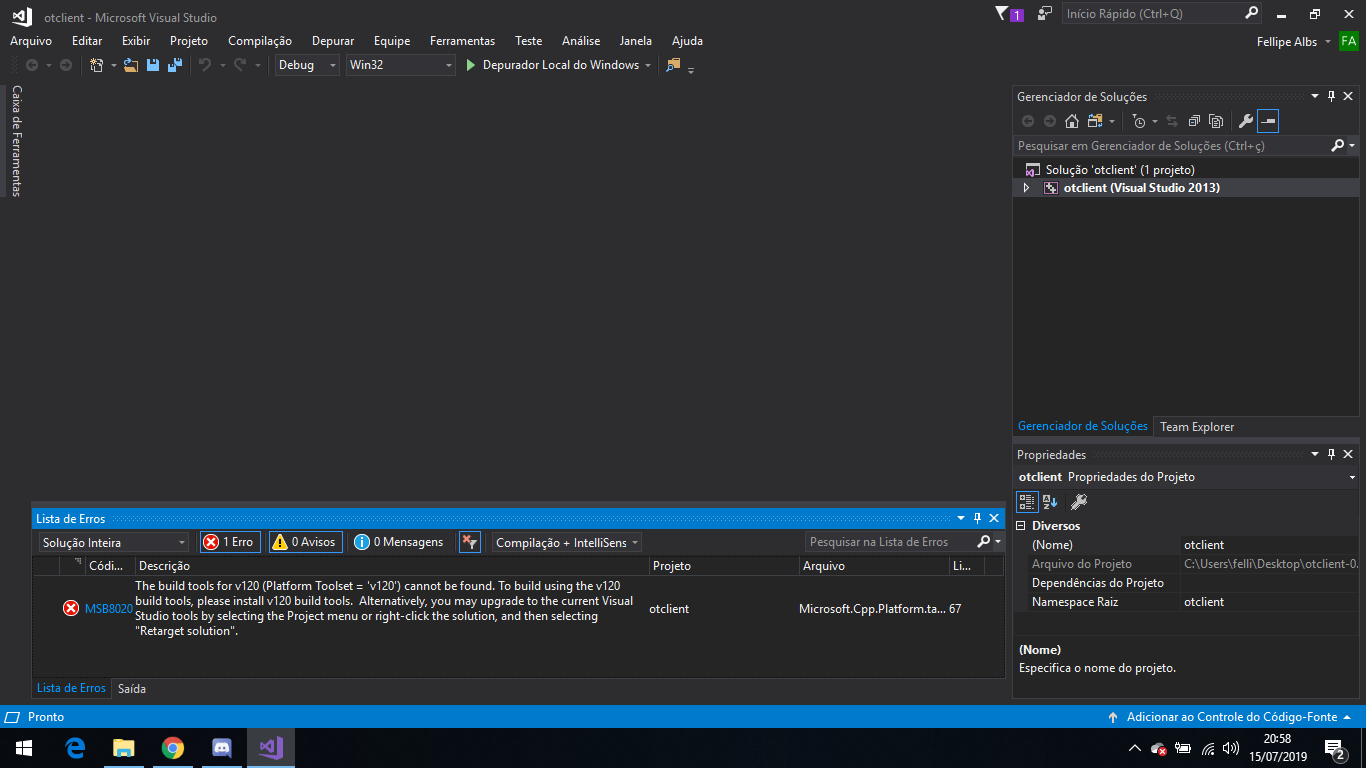Image resolution: width=1366 pixels, height=768 pixels.
Task: Toggle the '1 Erro' filter button
Action: pos(230,542)
